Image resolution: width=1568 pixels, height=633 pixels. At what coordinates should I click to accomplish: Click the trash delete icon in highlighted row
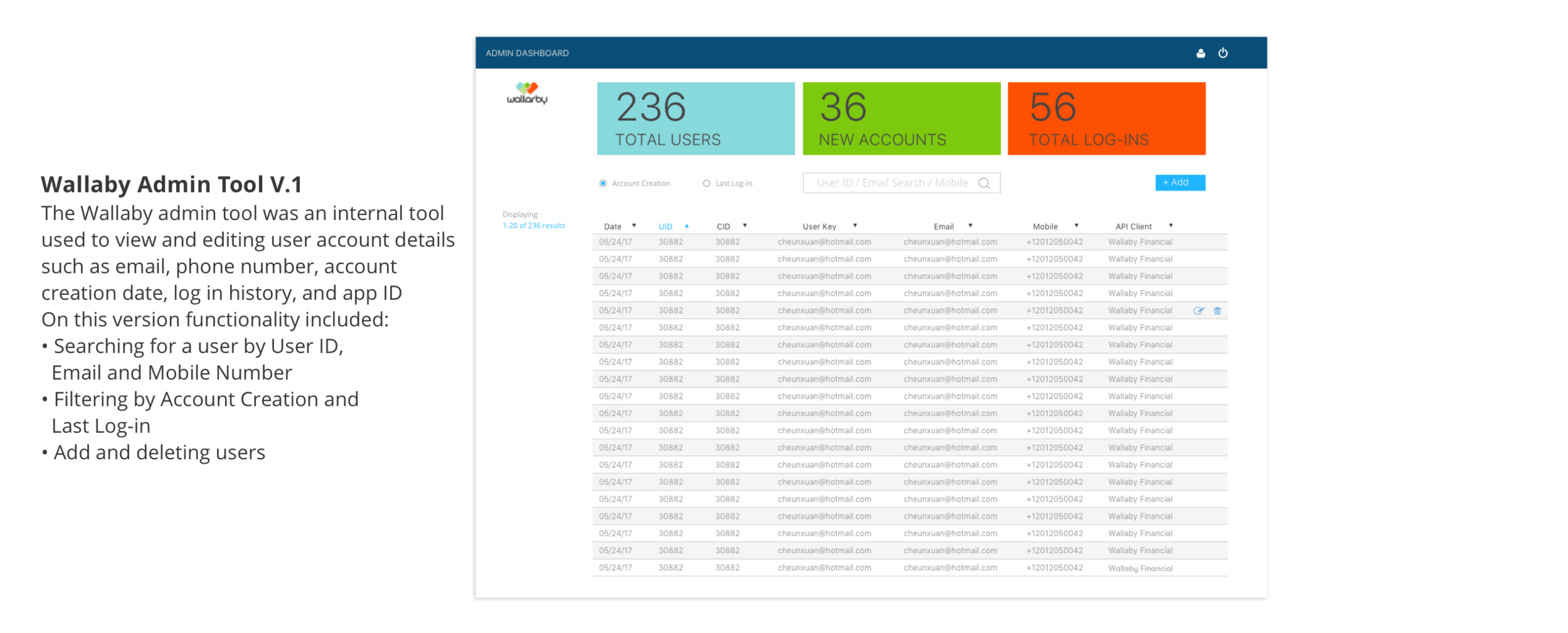(1217, 311)
